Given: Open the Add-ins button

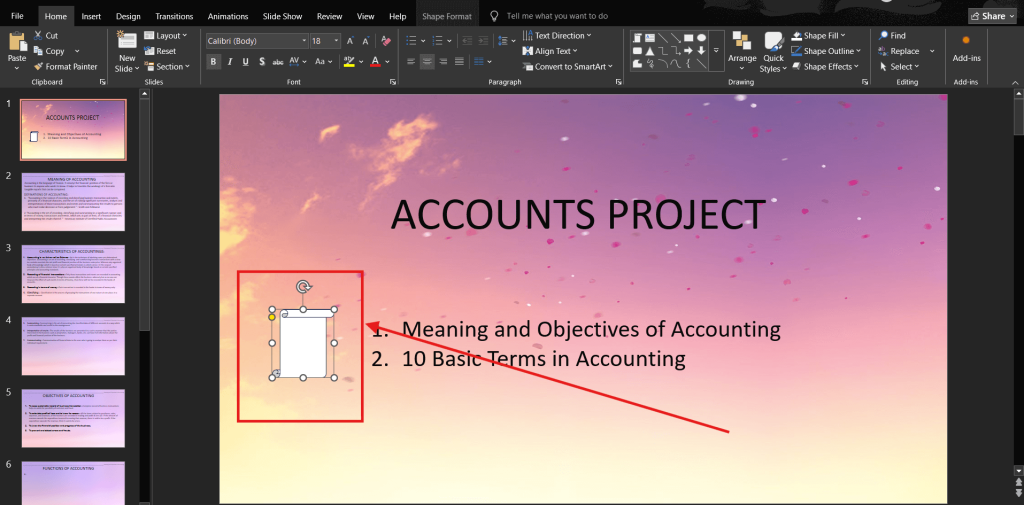Looking at the screenshot, I should 967,47.
